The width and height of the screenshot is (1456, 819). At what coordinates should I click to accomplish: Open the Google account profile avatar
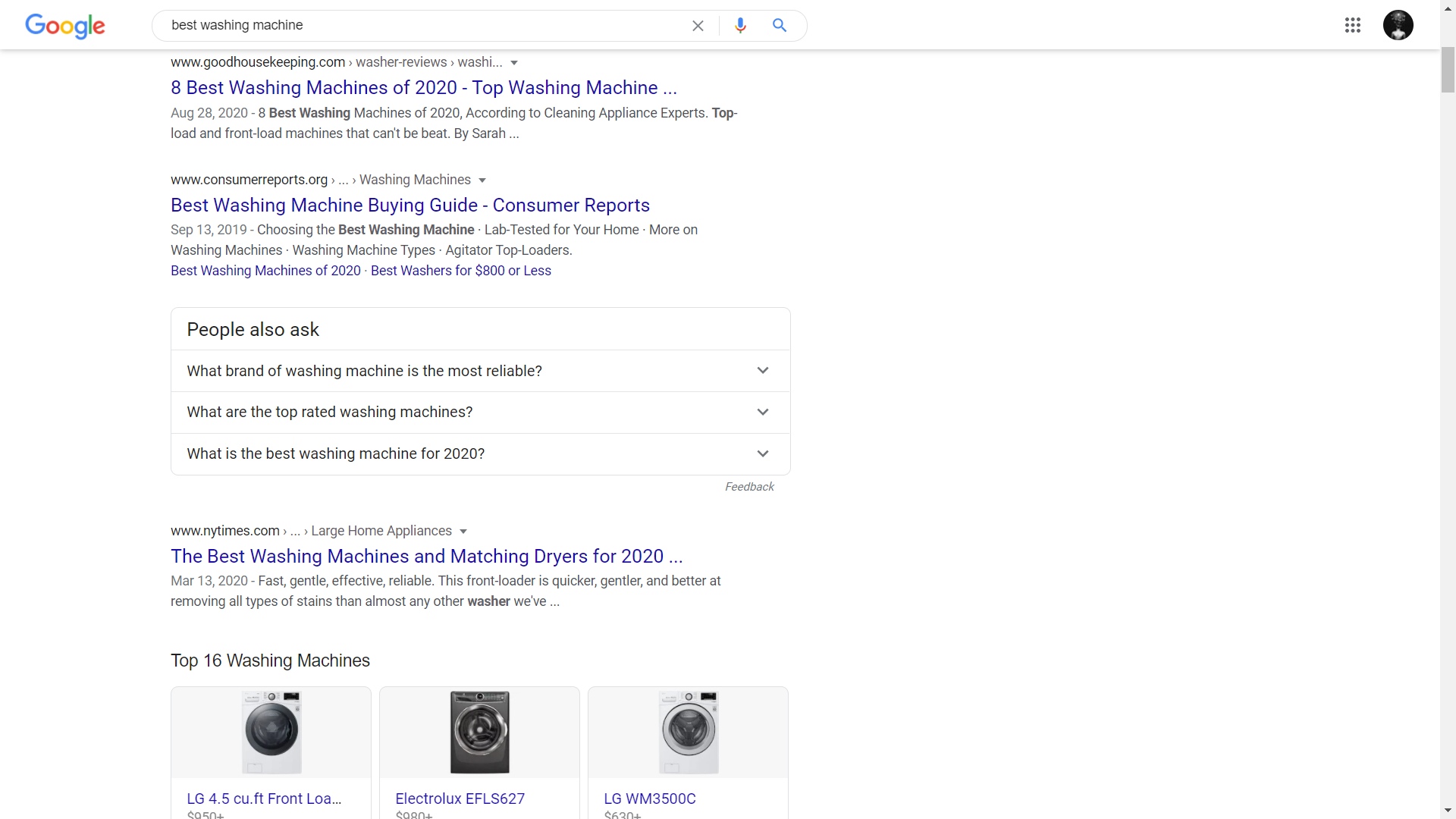(1398, 25)
